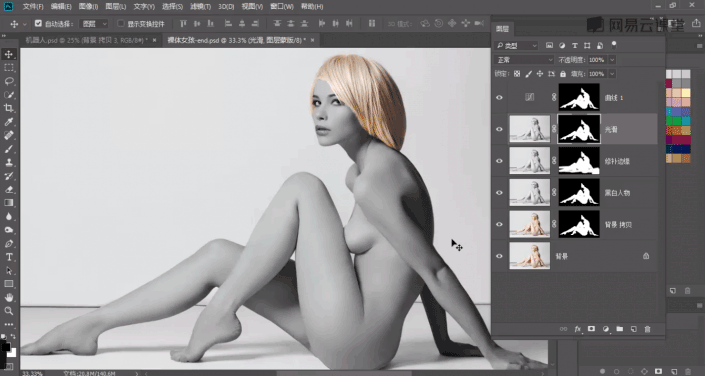Image resolution: width=705 pixels, height=376 pixels.
Task: Filter layers by type layers (T icon)
Action: (575, 45)
